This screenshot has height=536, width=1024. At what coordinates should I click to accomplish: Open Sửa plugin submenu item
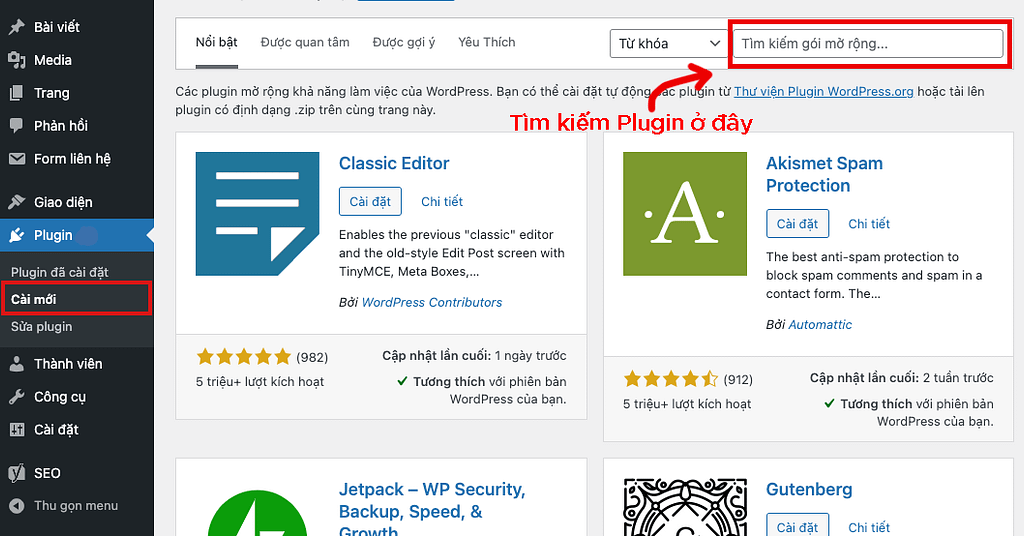(41, 326)
